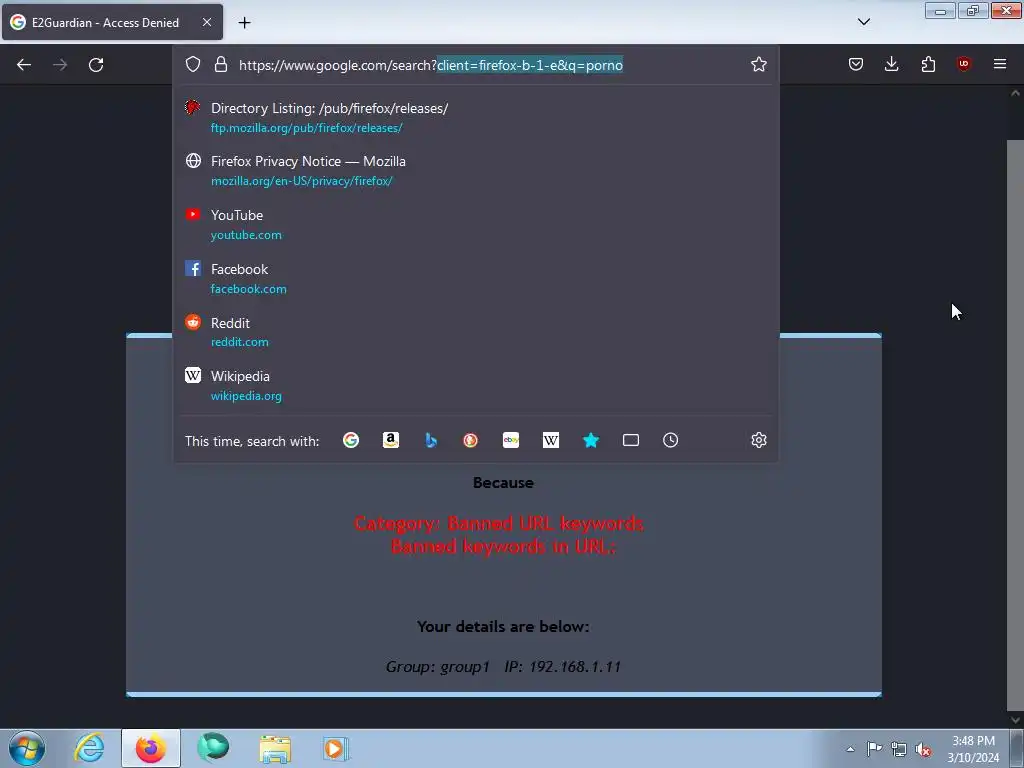Viewport: 1024px width, 768px height.
Task: Click the youtube.com URL text
Action: tap(246, 235)
